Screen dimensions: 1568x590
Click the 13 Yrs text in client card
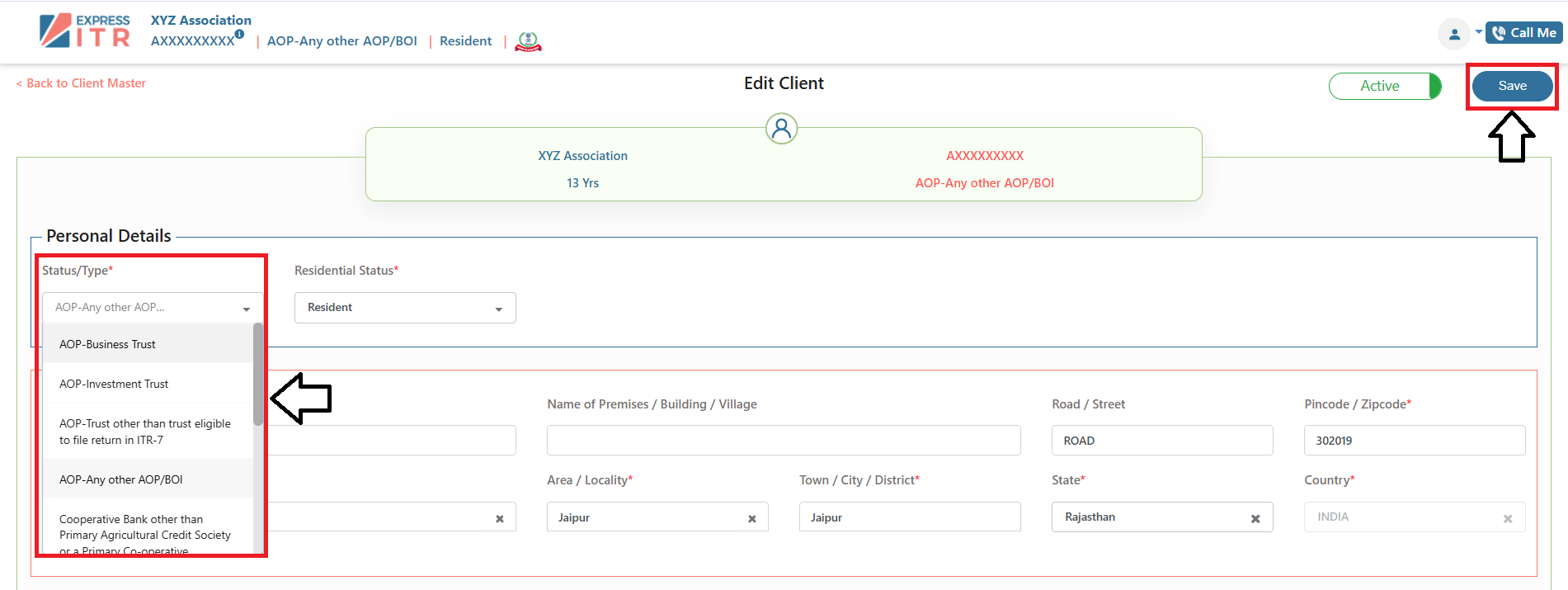click(x=582, y=183)
